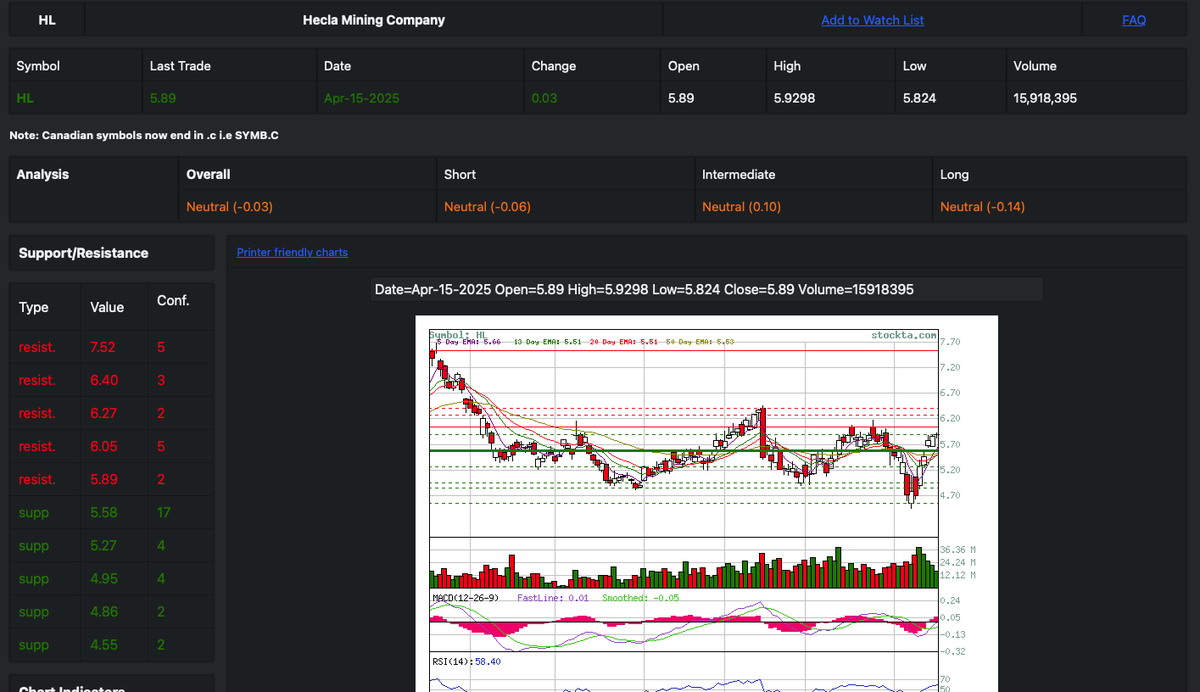The width and height of the screenshot is (1200, 692).
Task: Click the Last Trade column header
Action: (180, 66)
